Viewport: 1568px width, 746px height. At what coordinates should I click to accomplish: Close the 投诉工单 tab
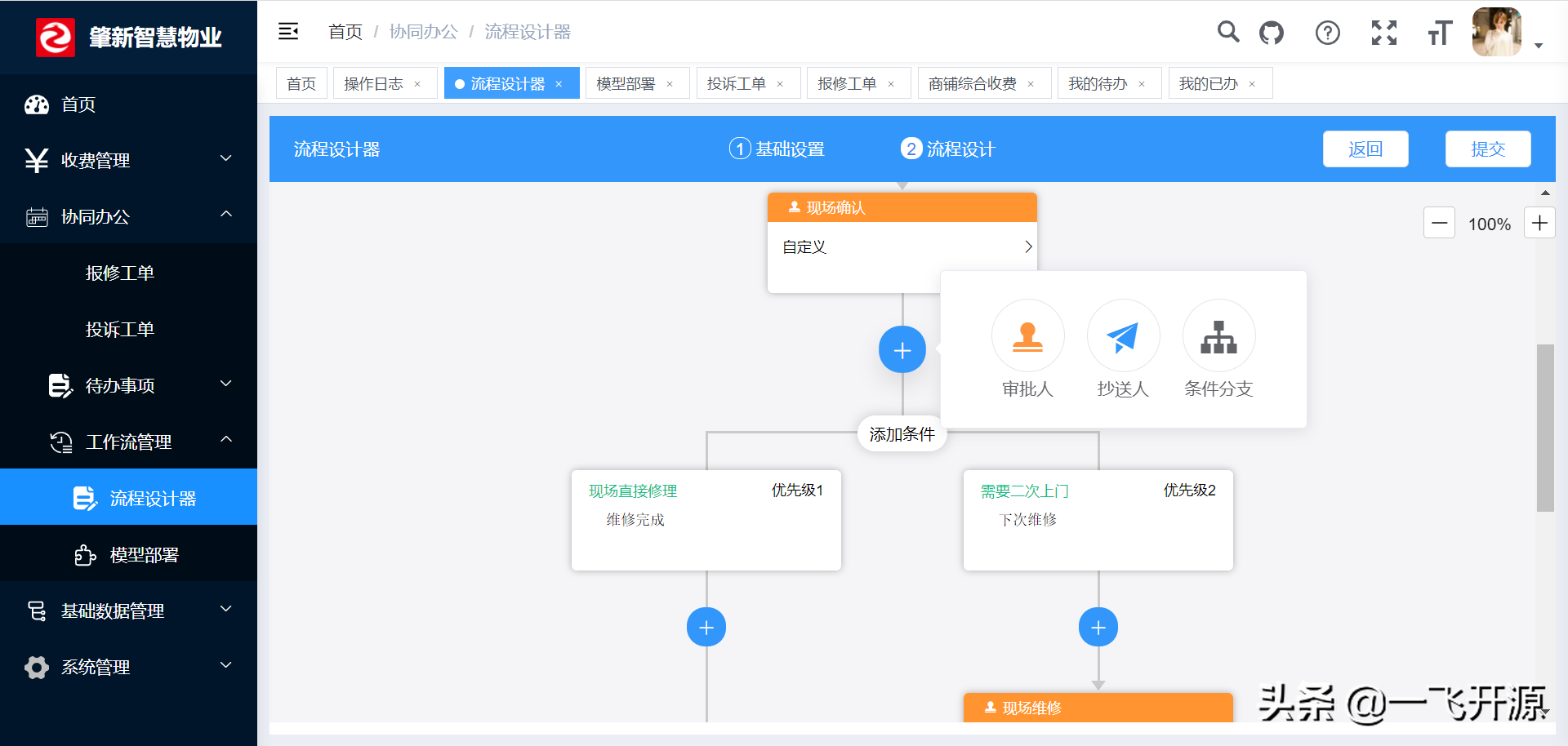[780, 84]
